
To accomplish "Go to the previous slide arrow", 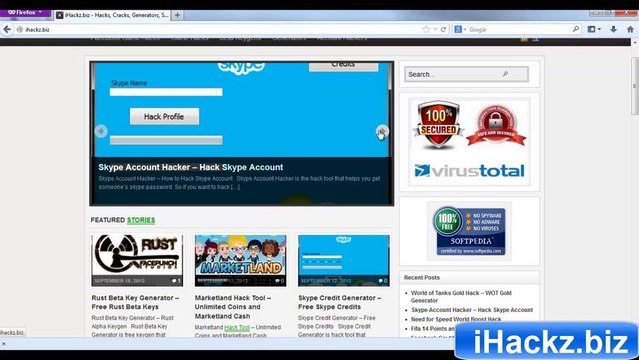I will click(x=101, y=131).
